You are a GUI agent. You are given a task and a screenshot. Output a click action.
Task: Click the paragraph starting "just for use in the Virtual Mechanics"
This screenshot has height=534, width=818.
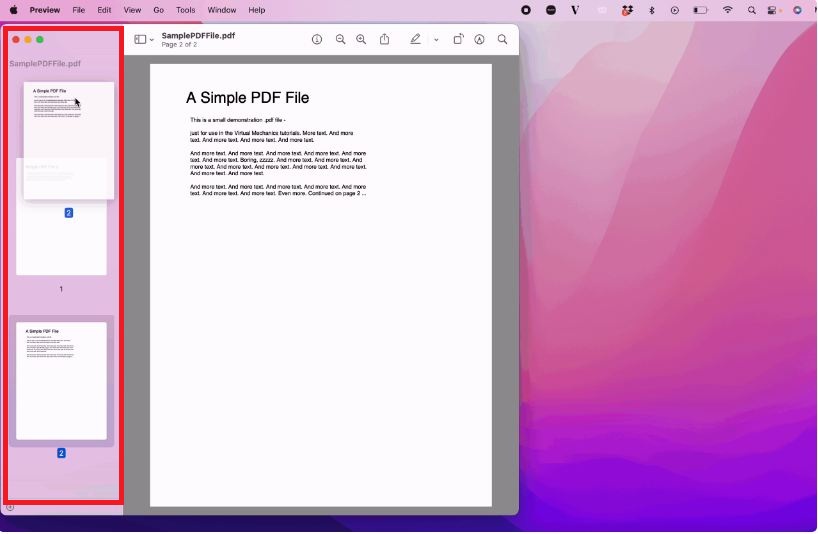pos(271,137)
